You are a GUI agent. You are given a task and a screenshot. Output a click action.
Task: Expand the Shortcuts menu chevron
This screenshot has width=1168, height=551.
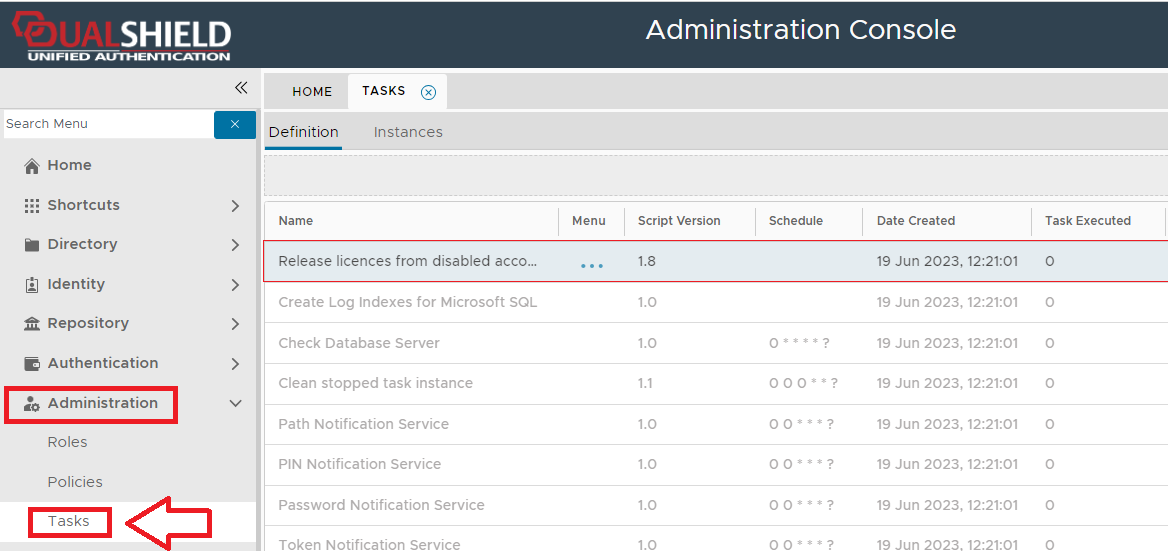click(235, 206)
